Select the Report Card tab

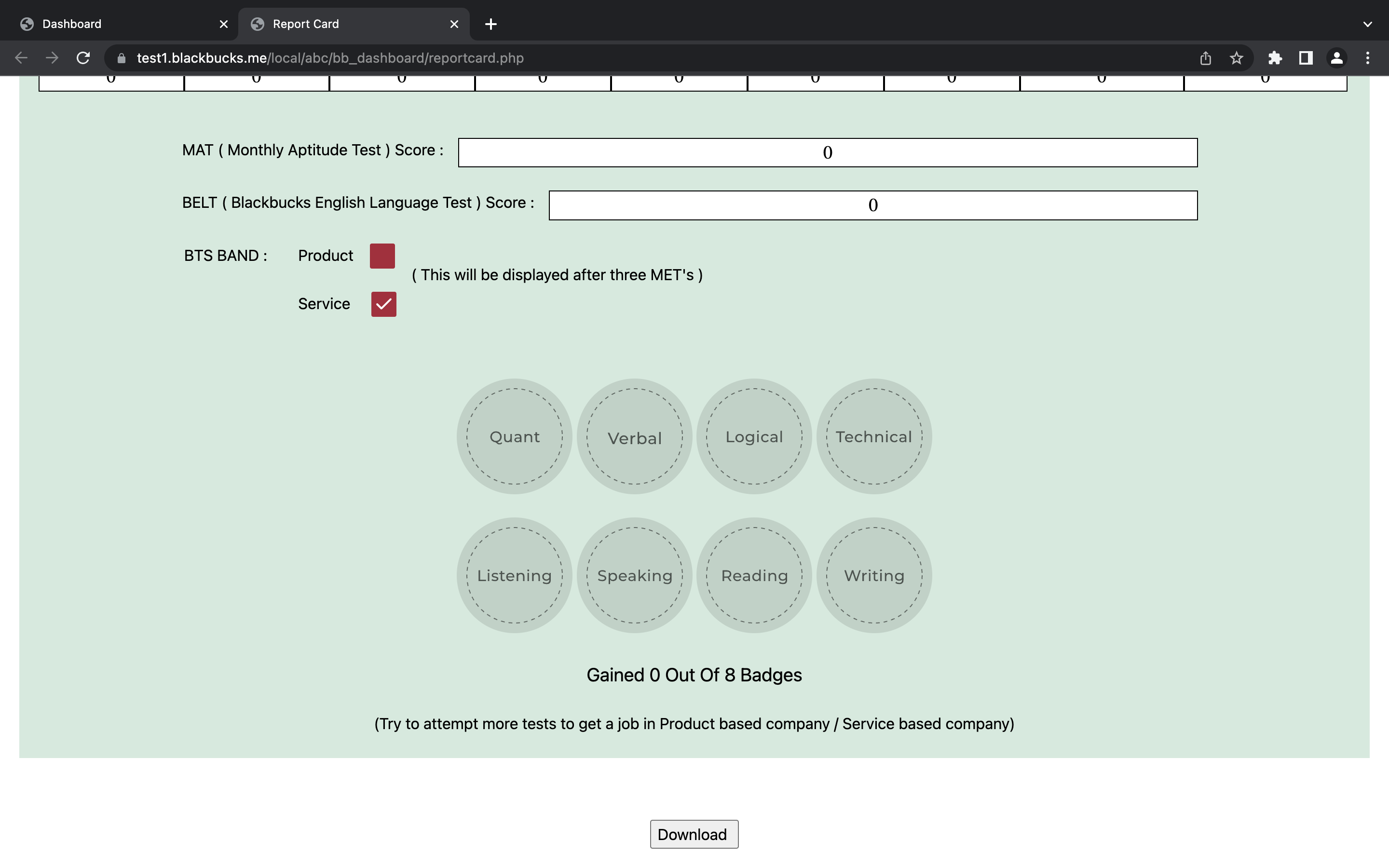pos(354,24)
